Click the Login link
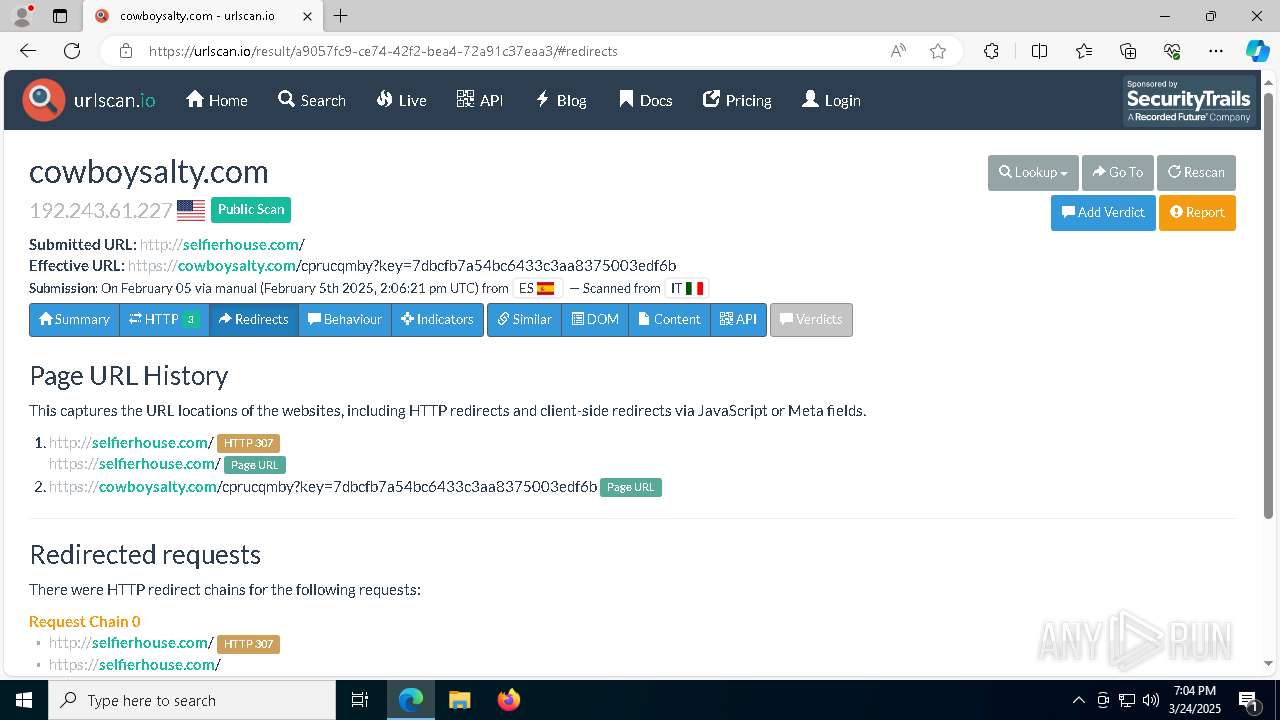This screenshot has height=720, width=1280. coord(831,100)
